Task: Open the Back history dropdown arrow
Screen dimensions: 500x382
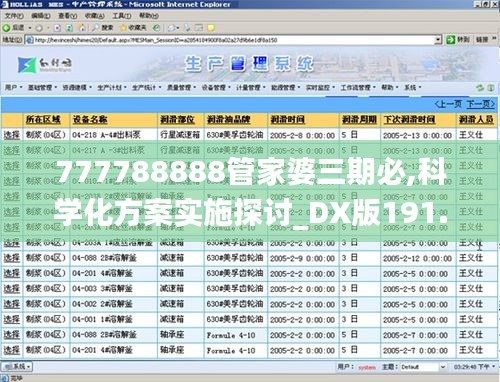Action: click(x=30, y=28)
